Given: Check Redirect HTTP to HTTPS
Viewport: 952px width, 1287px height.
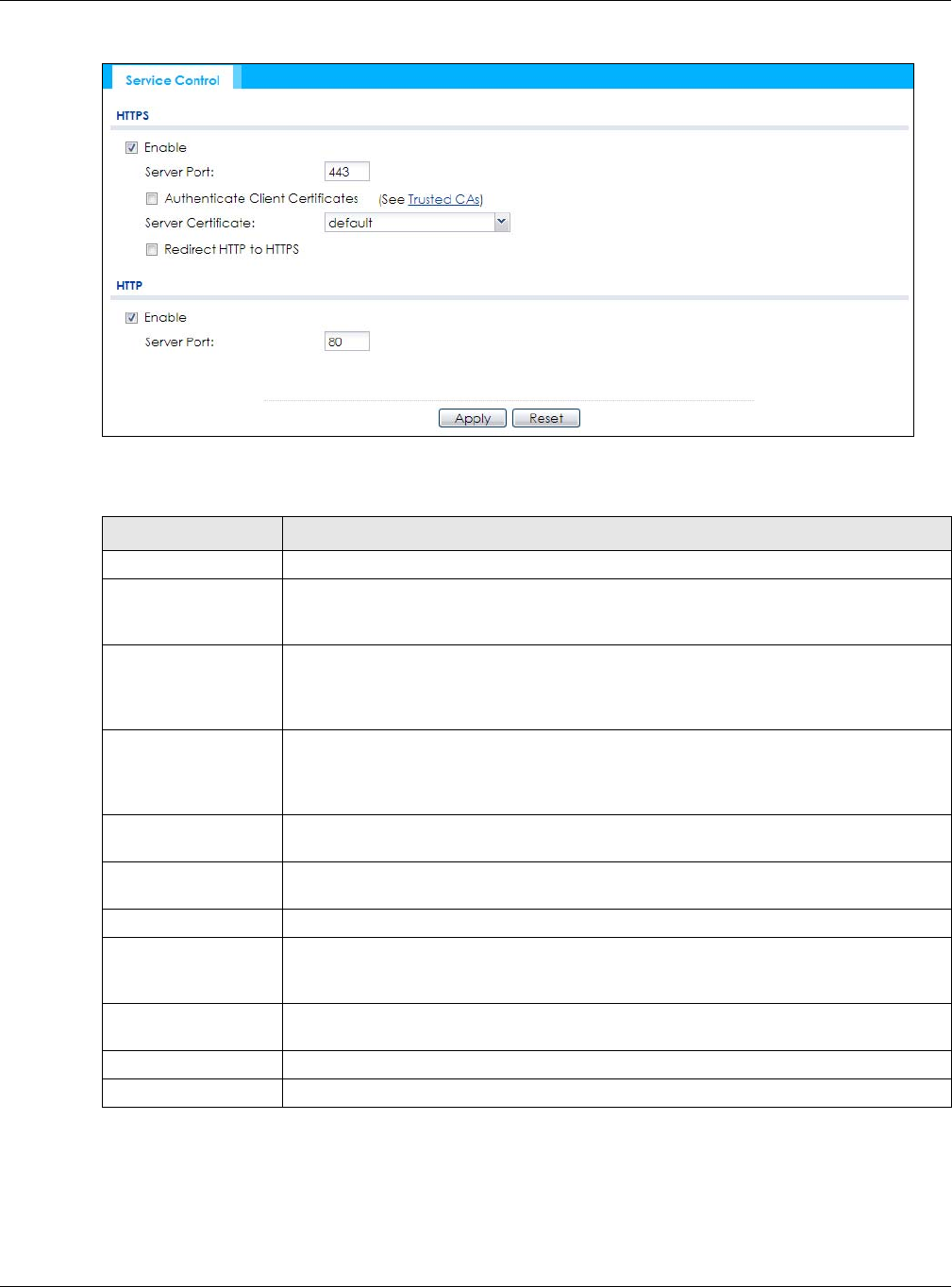Looking at the screenshot, I should coord(152,250).
